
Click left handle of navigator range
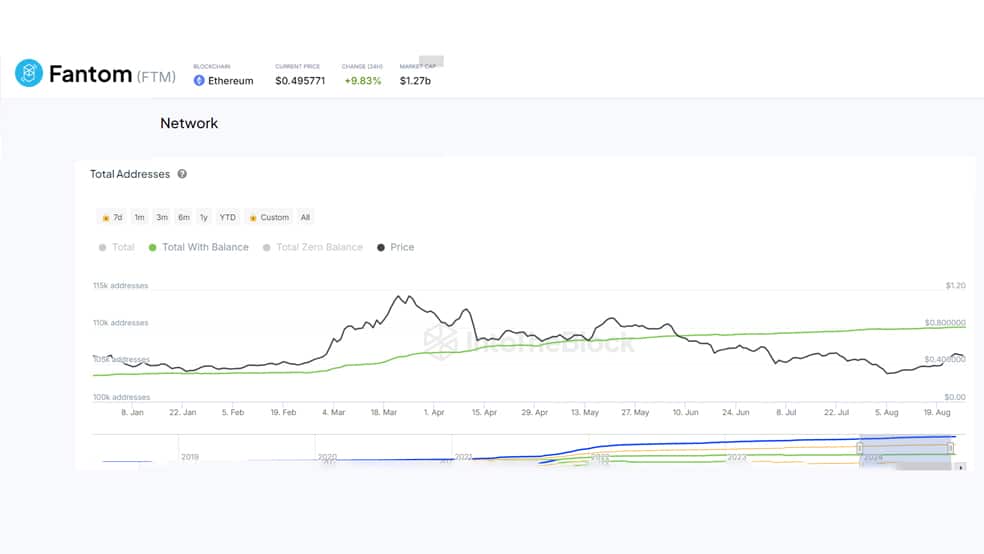click(x=860, y=448)
